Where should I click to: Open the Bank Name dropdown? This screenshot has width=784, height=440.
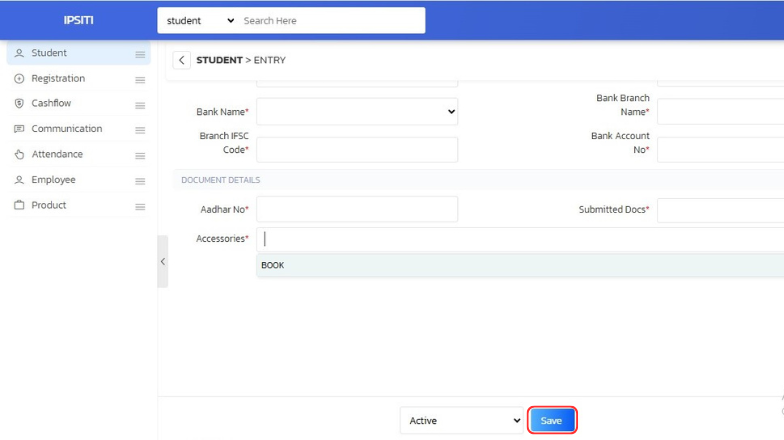(357, 112)
